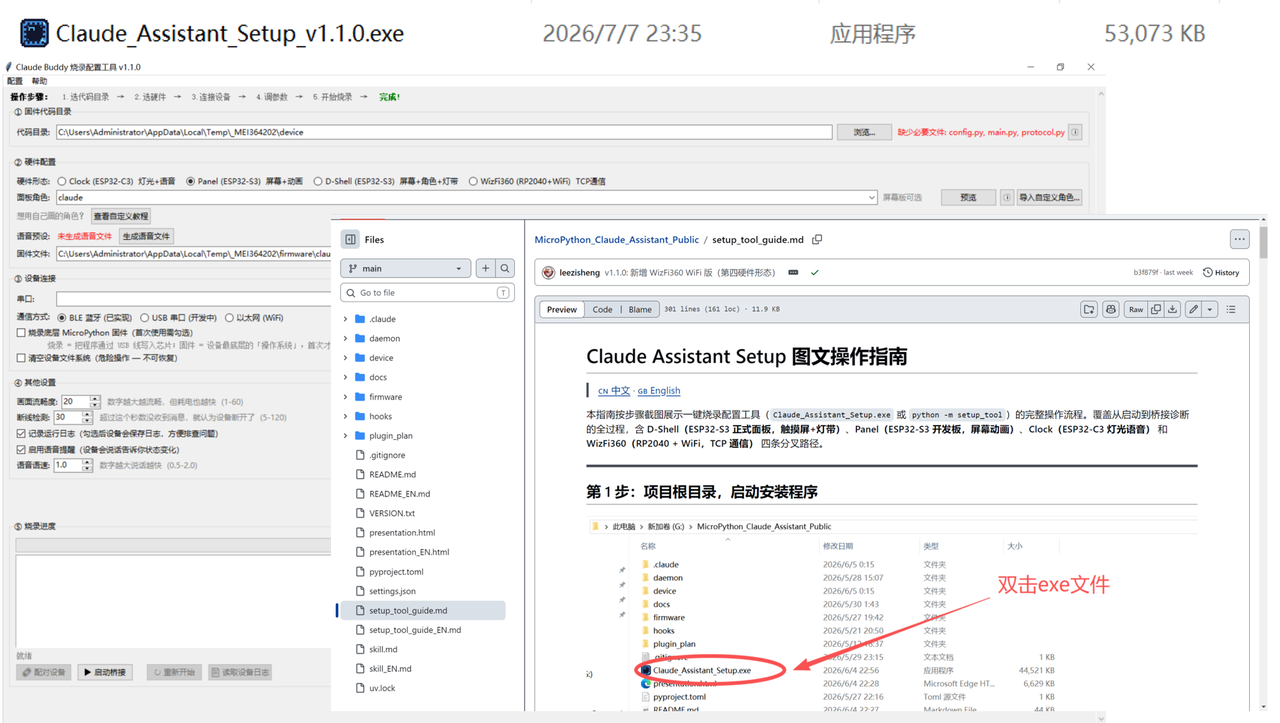Open the 帮助 menu

[x=39, y=82]
